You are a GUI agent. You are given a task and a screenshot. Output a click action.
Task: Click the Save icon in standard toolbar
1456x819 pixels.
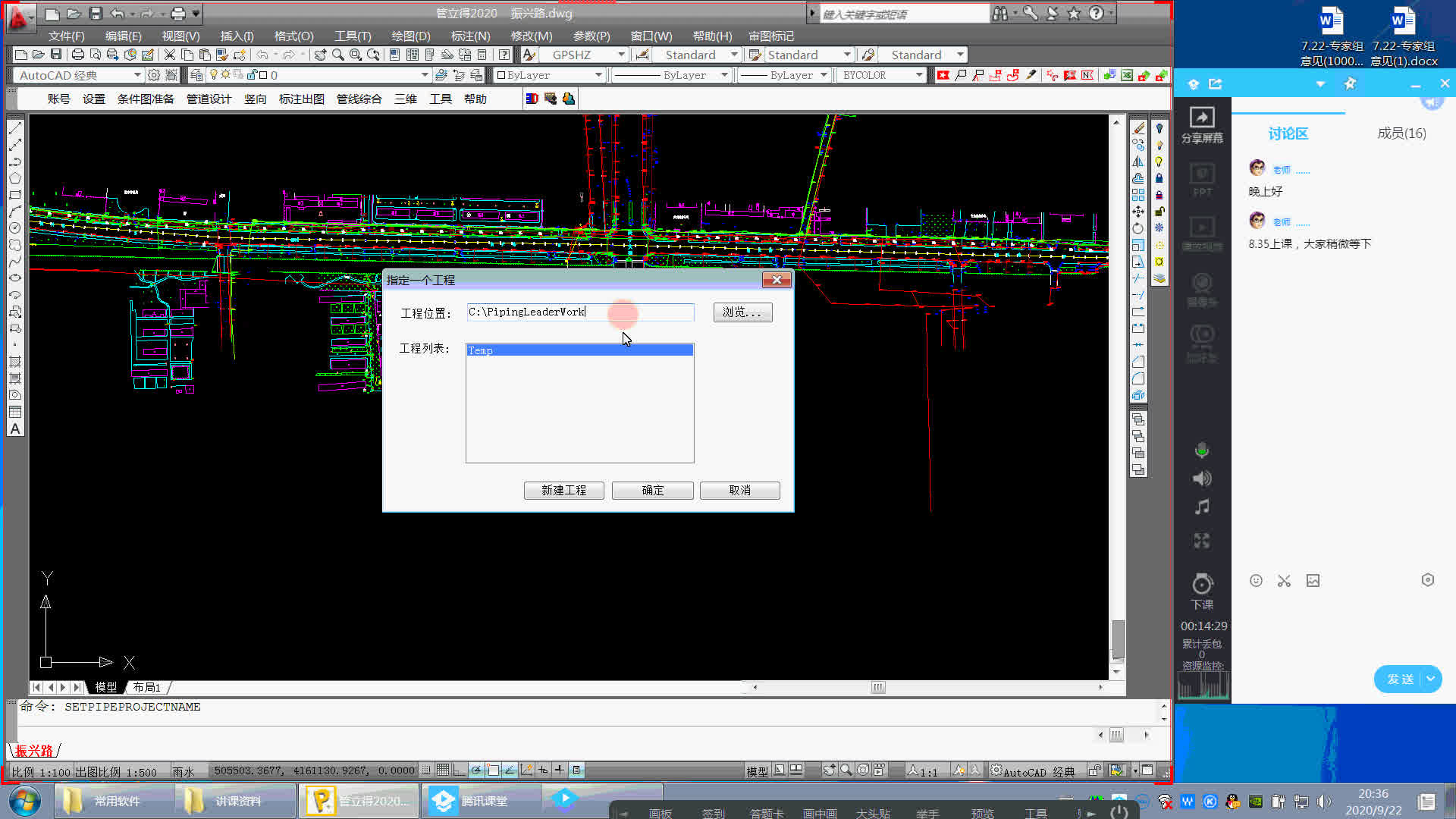click(56, 55)
